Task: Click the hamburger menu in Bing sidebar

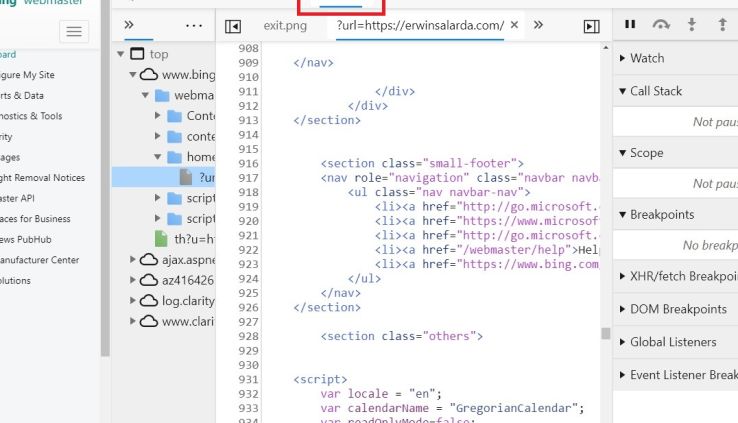Action: coord(74,32)
